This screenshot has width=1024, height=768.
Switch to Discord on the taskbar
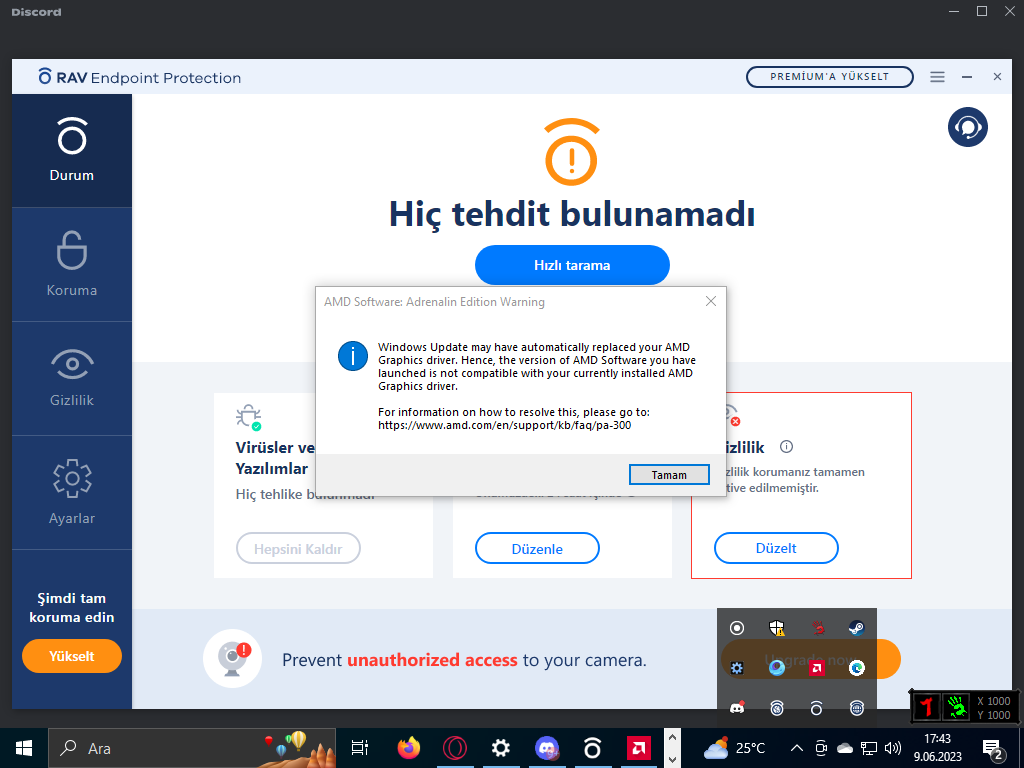tap(547, 748)
